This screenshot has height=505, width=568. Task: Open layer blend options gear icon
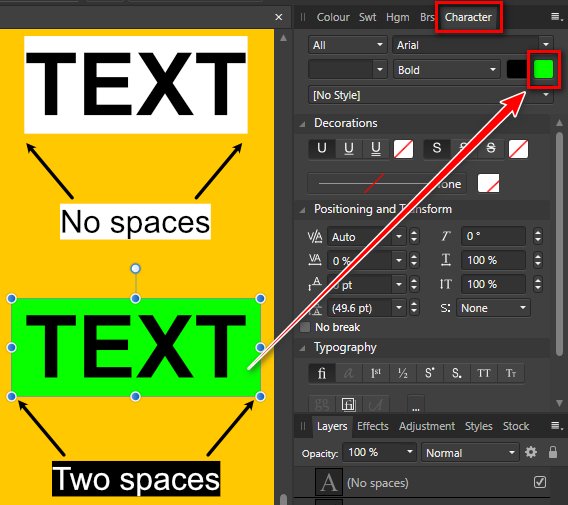[531, 452]
